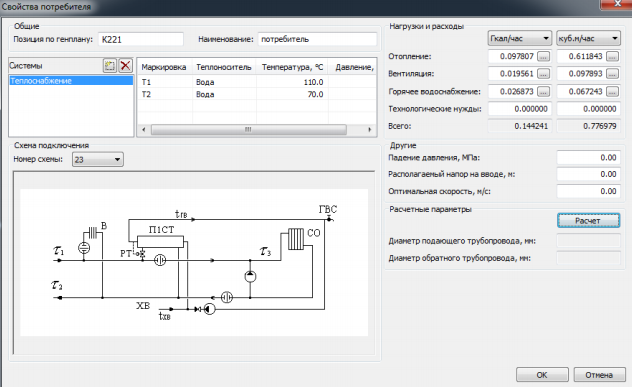The image size is (632, 387).
Task: Click the Позиция по генплану field K221
Action: (x=141, y=39)
